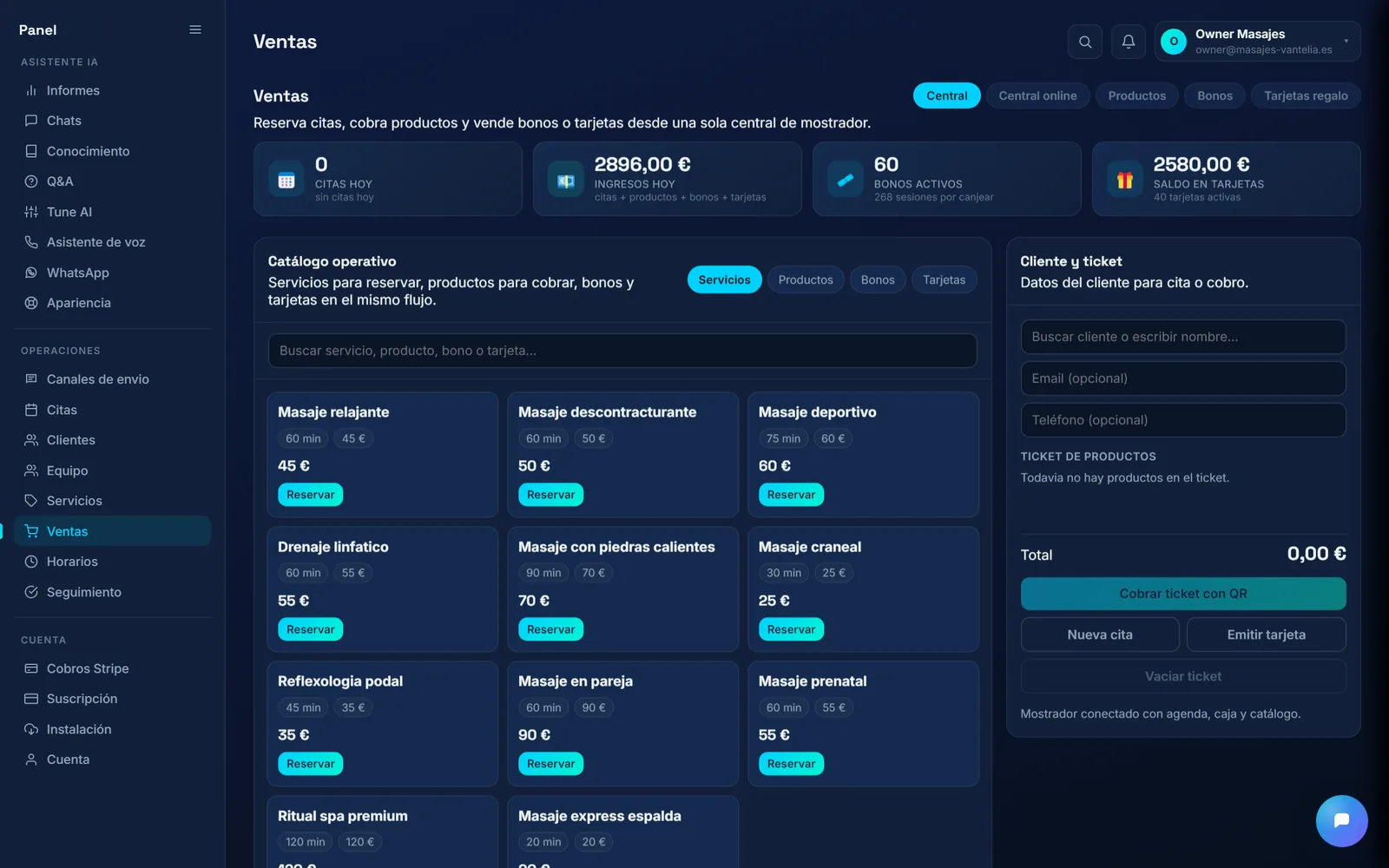Image resolution: width=1389 pixels, height=868 pixels.
Task: Select the Servicios catalog filter
Action: pos(724,279)
